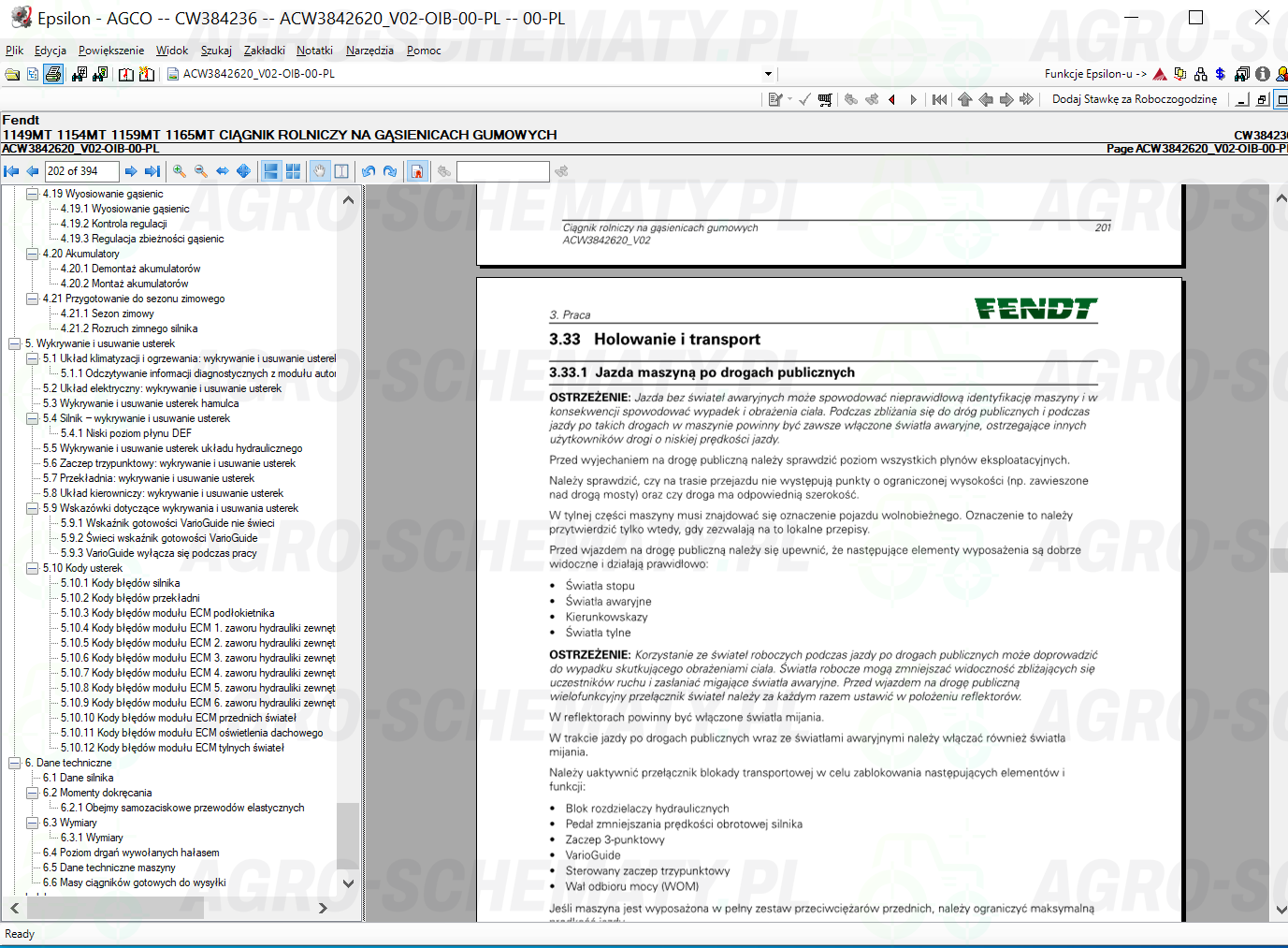This screenshot has width=1288, height=948.
Task: Open the info circle icon
Action: [1263, 74]
